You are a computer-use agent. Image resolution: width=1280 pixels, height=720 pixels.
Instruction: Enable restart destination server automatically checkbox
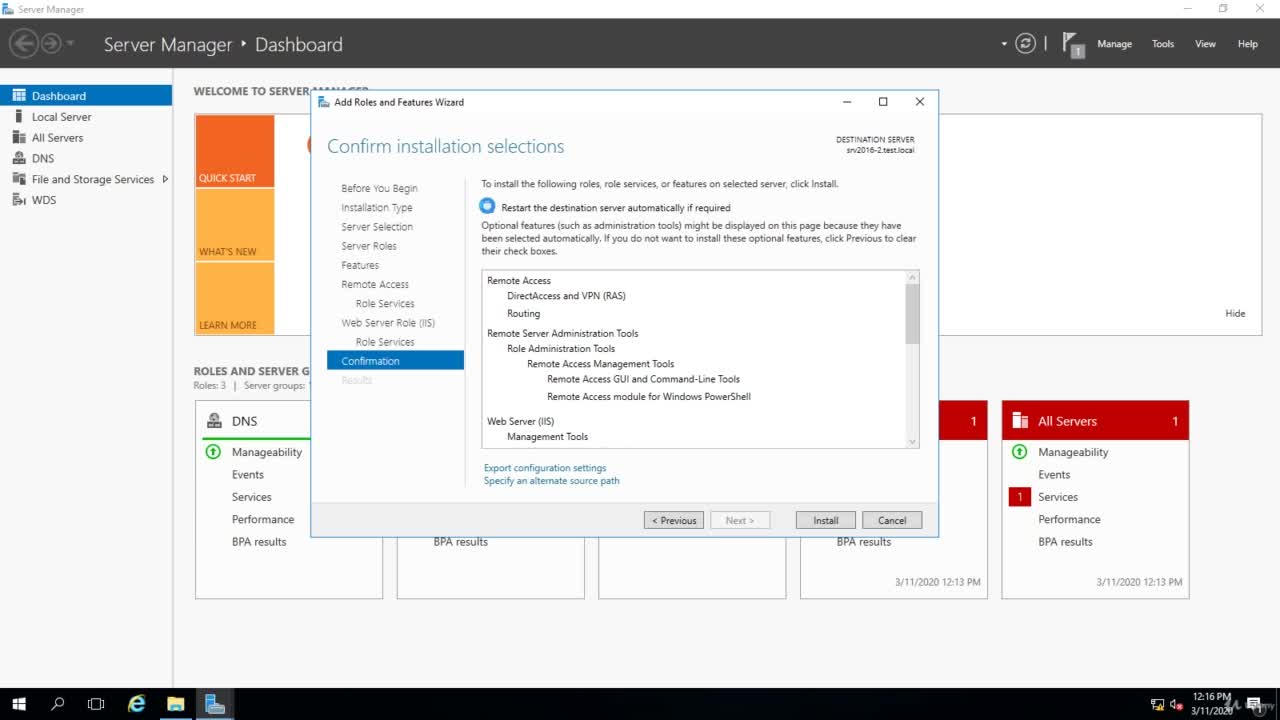487,207
